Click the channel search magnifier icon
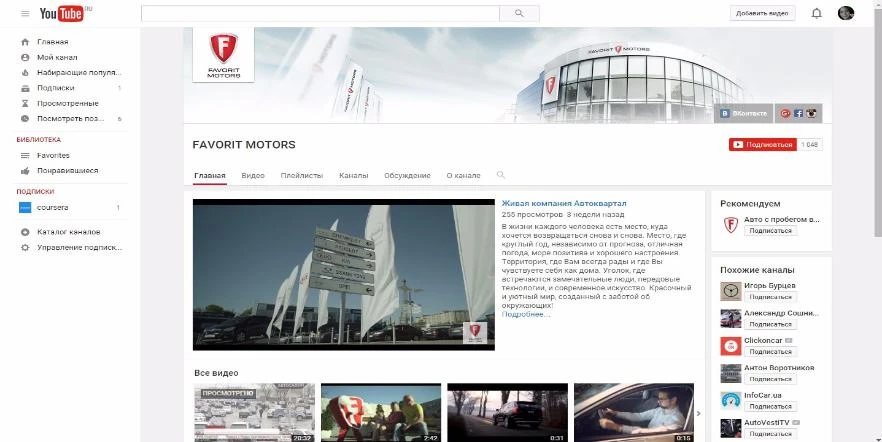This screenshot has width=882, height=442. (x=501, y=175)
